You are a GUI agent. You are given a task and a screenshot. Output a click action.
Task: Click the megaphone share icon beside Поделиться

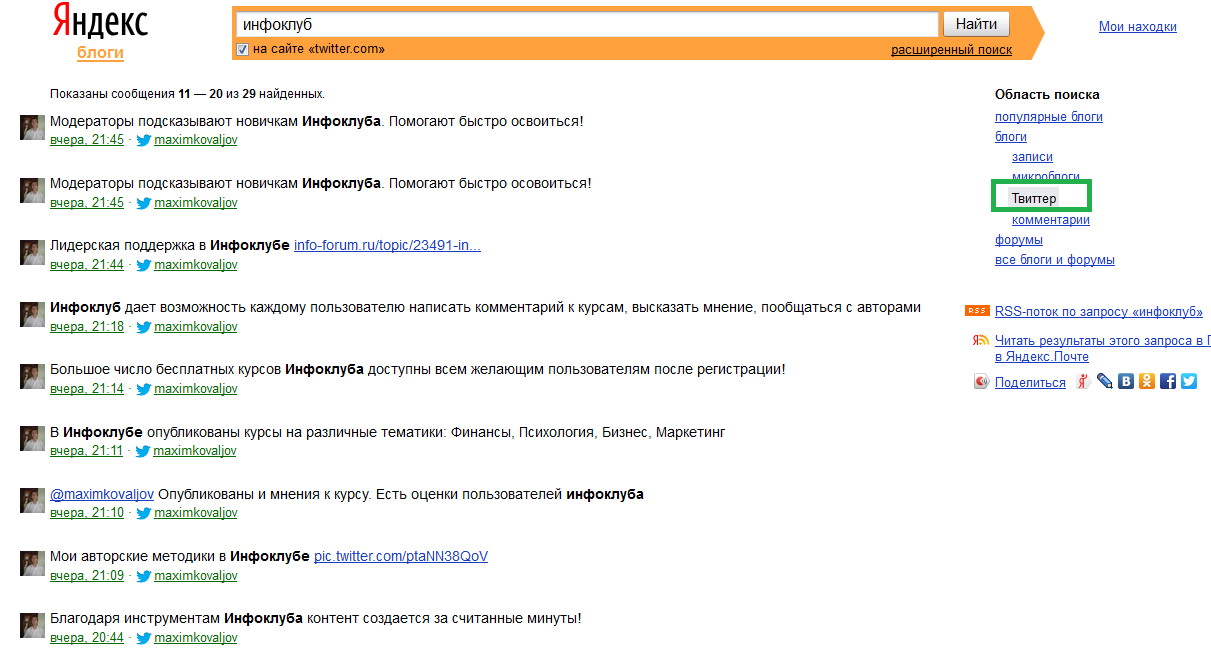pos(982,382)
